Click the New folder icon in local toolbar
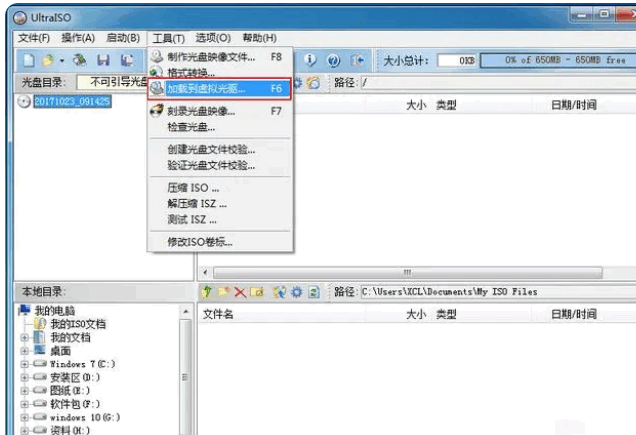This screenshot has height=435, width=636. (223, 292)
